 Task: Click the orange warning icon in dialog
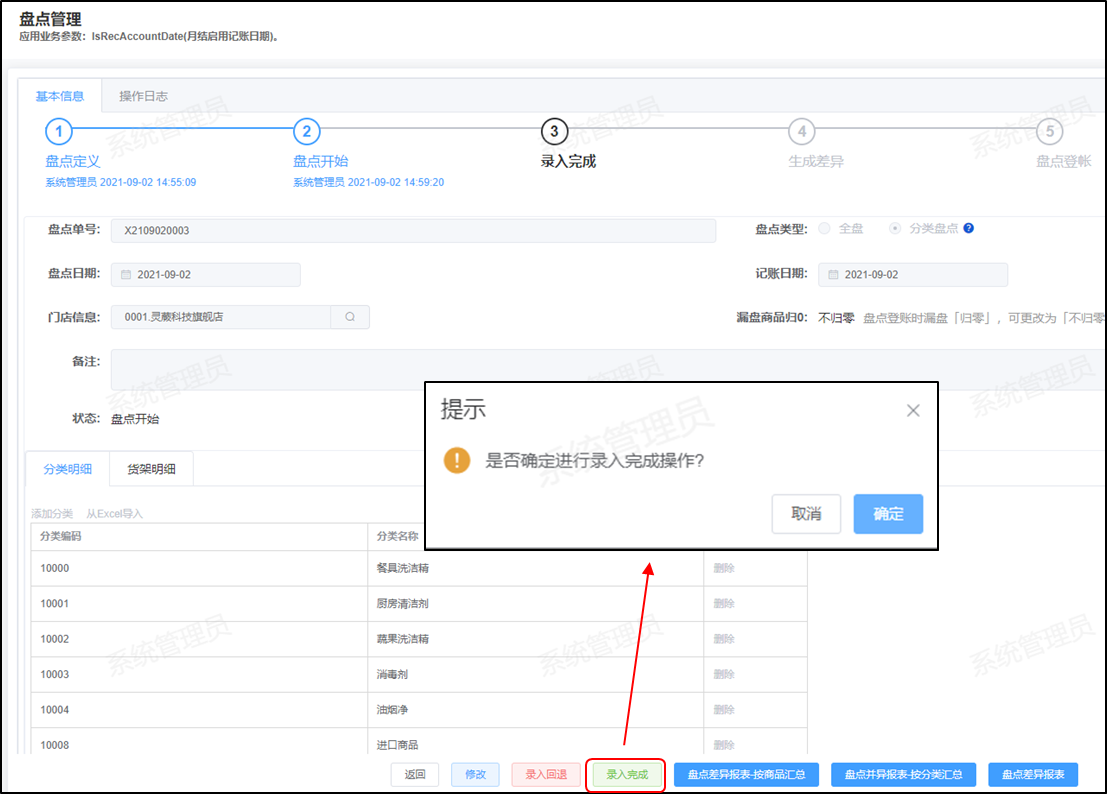point(457,460)
